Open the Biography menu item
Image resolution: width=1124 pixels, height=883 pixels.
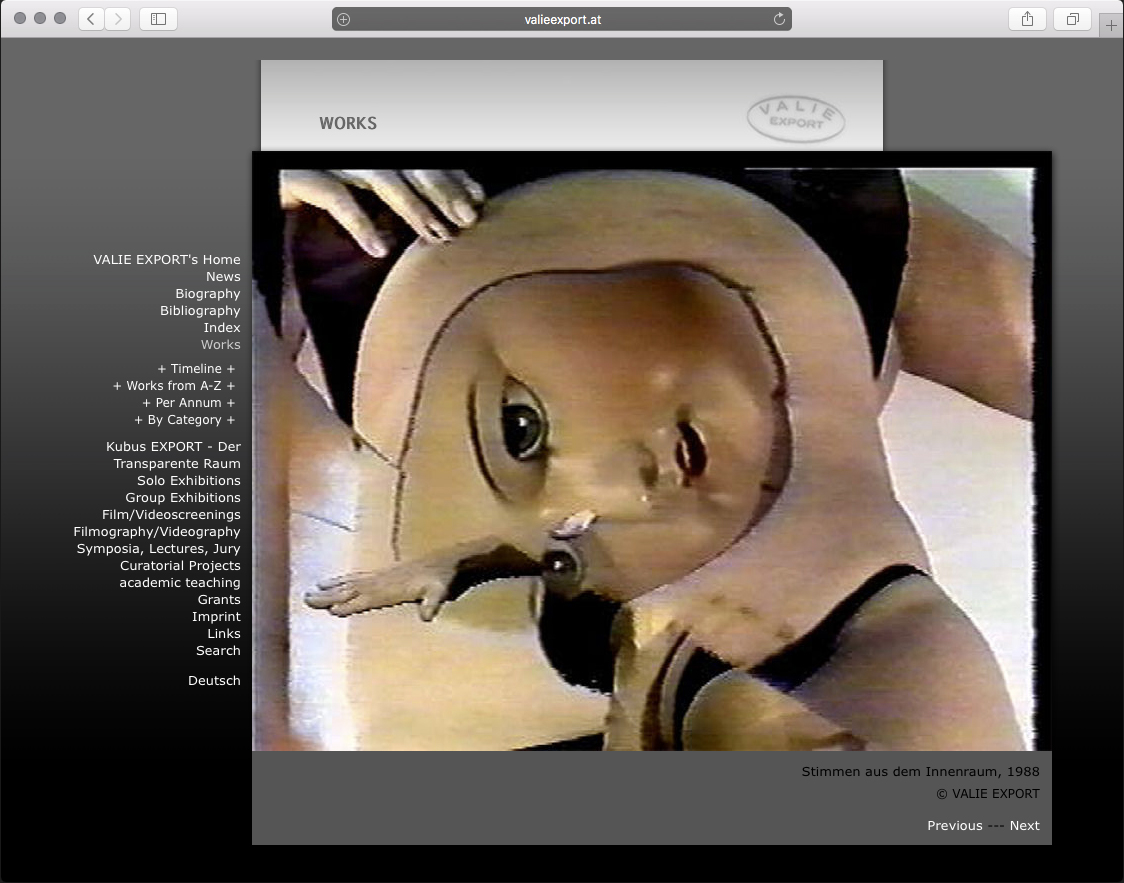[207, 294]
